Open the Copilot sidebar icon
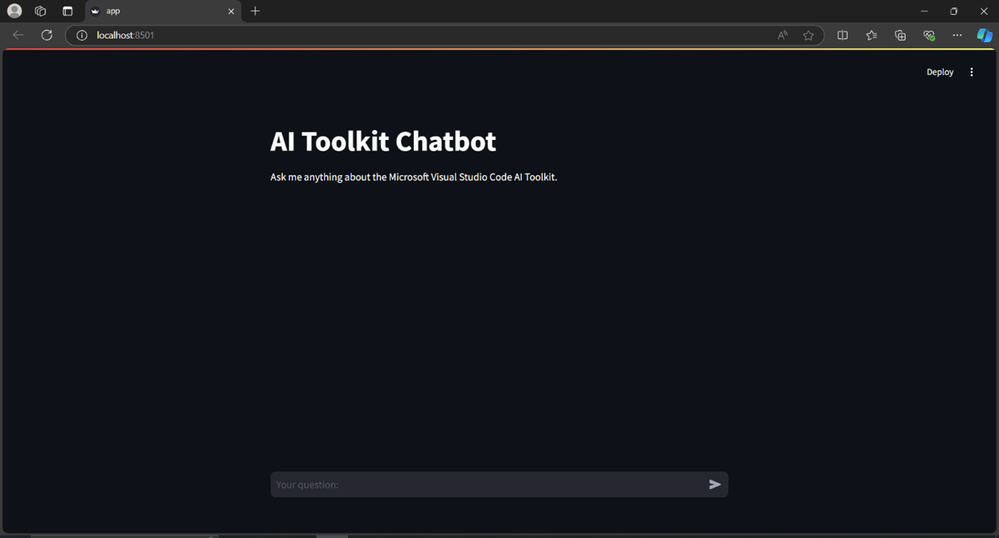 click(984, 35)
